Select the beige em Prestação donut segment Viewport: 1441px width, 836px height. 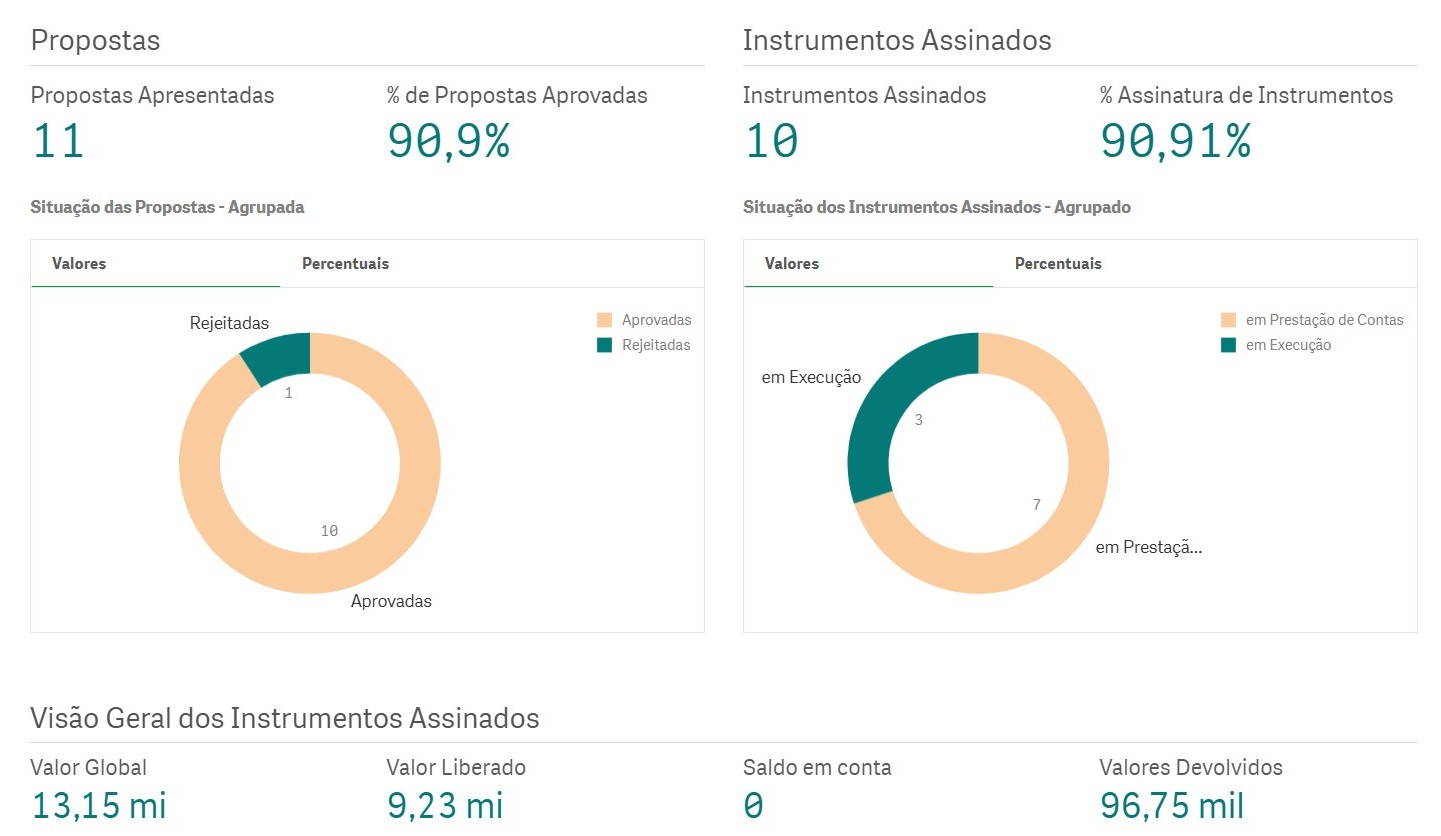[x=1070, y=520]
